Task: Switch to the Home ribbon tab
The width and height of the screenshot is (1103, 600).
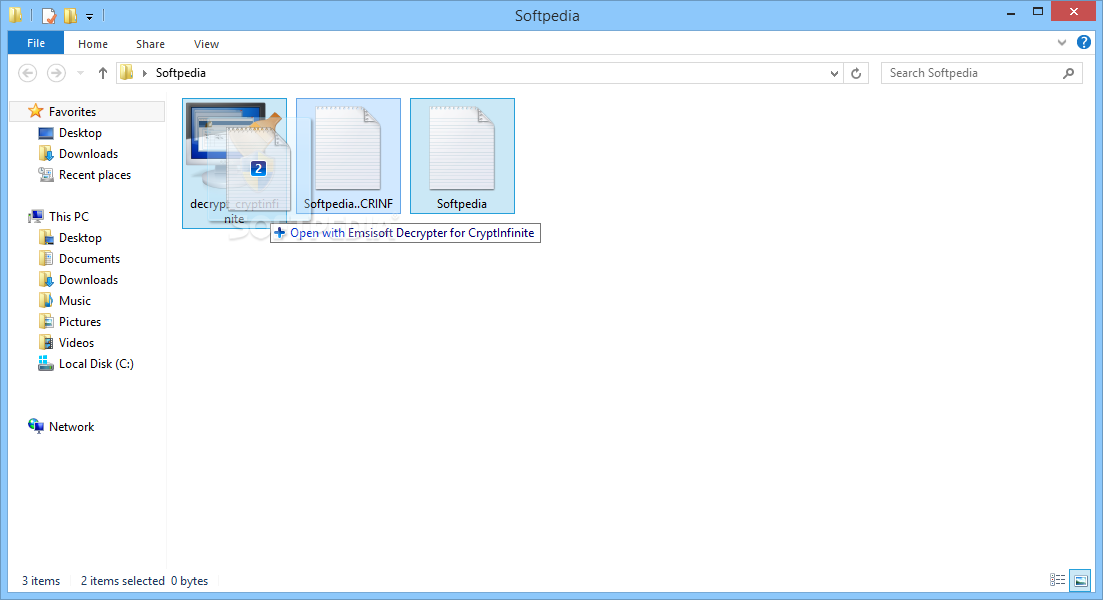Action: (93, 44)
